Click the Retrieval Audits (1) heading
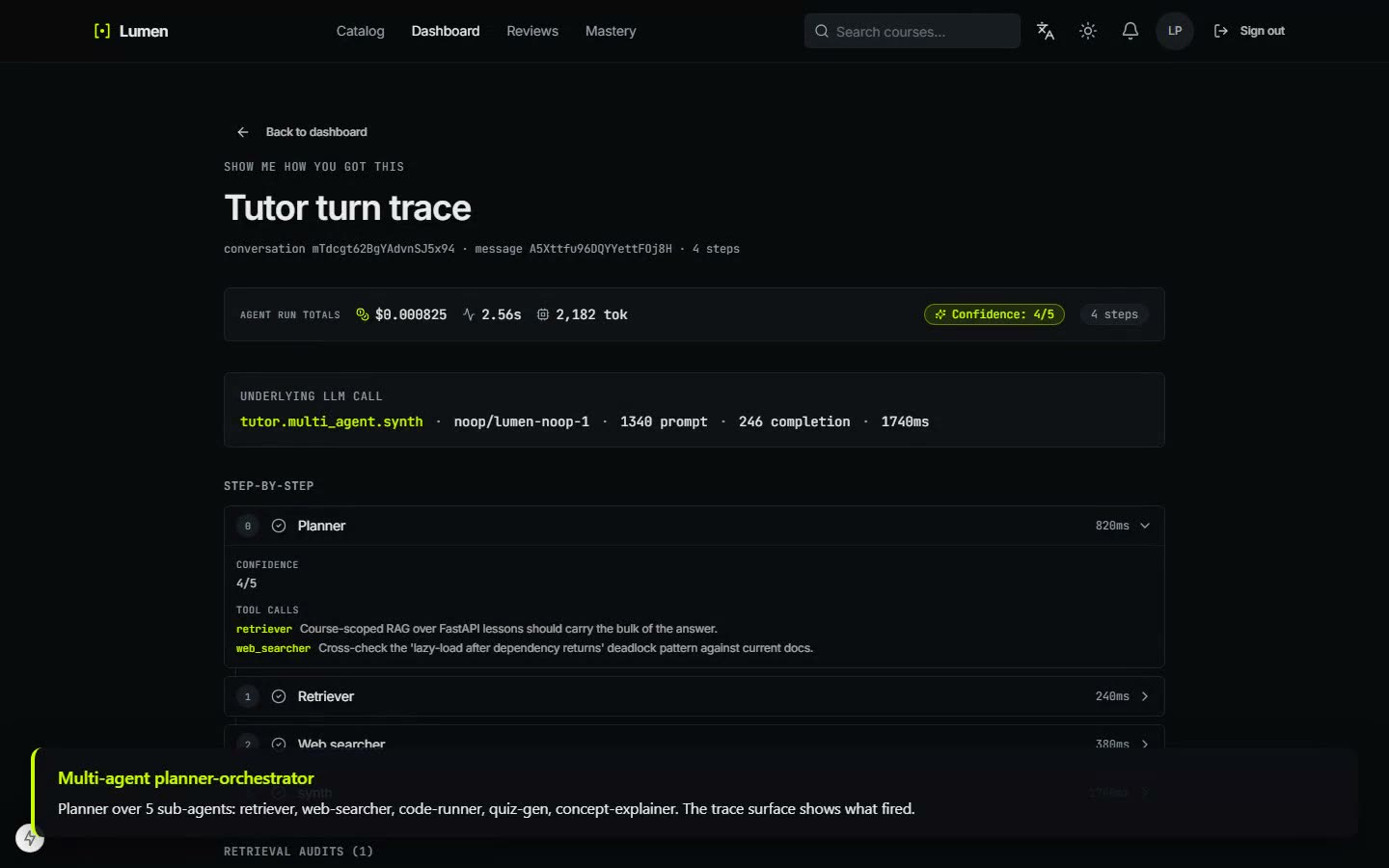This screenshot has width=1389, height=868. [298, 852]
